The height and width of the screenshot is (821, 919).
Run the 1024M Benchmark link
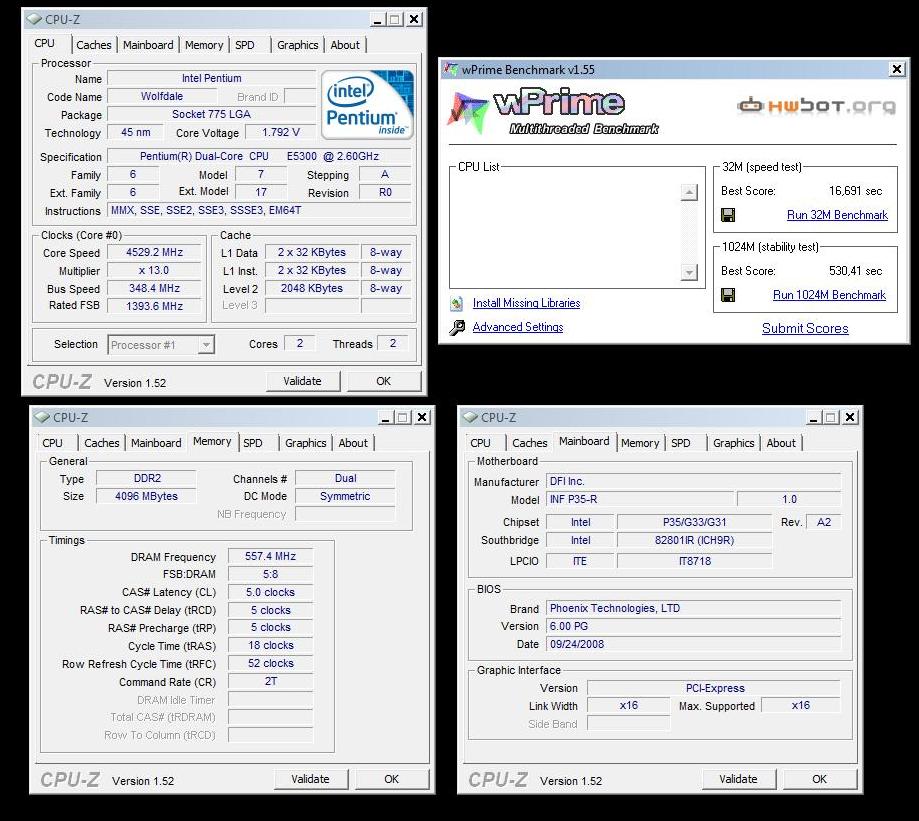pyautogui.click(x=829, y=295)
